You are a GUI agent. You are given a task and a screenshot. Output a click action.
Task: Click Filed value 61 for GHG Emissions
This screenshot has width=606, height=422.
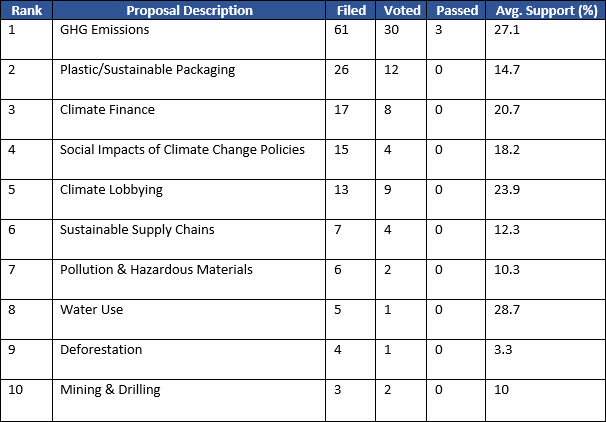coord(341,30)
